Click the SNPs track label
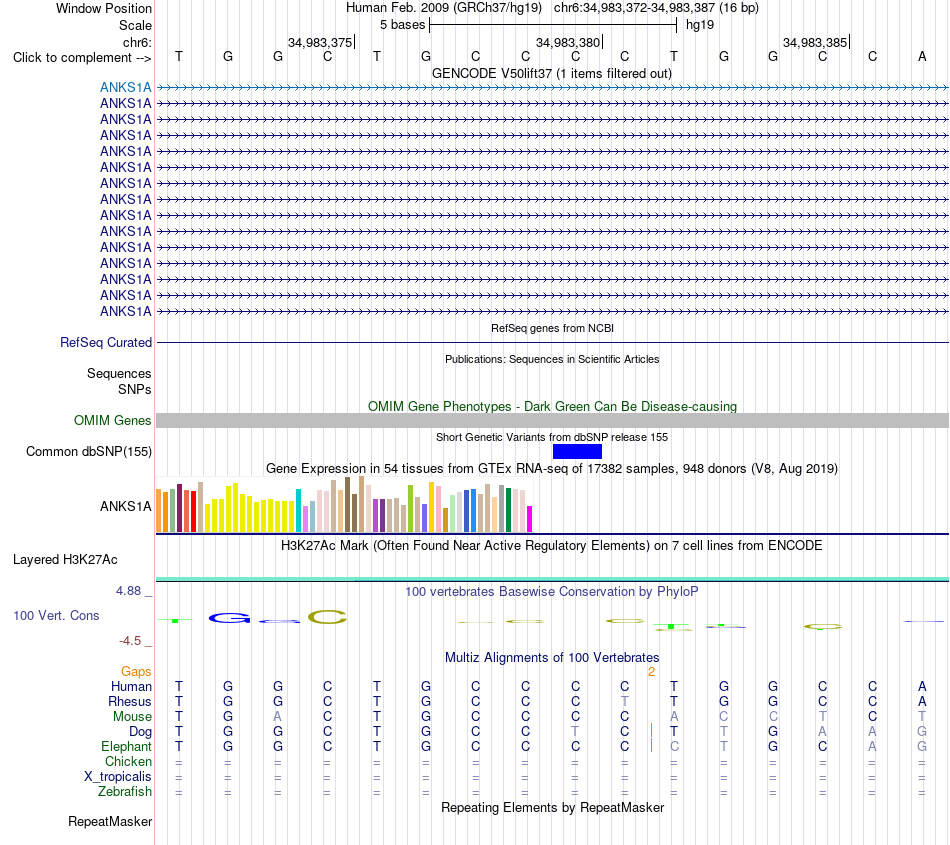 point(135,389)
